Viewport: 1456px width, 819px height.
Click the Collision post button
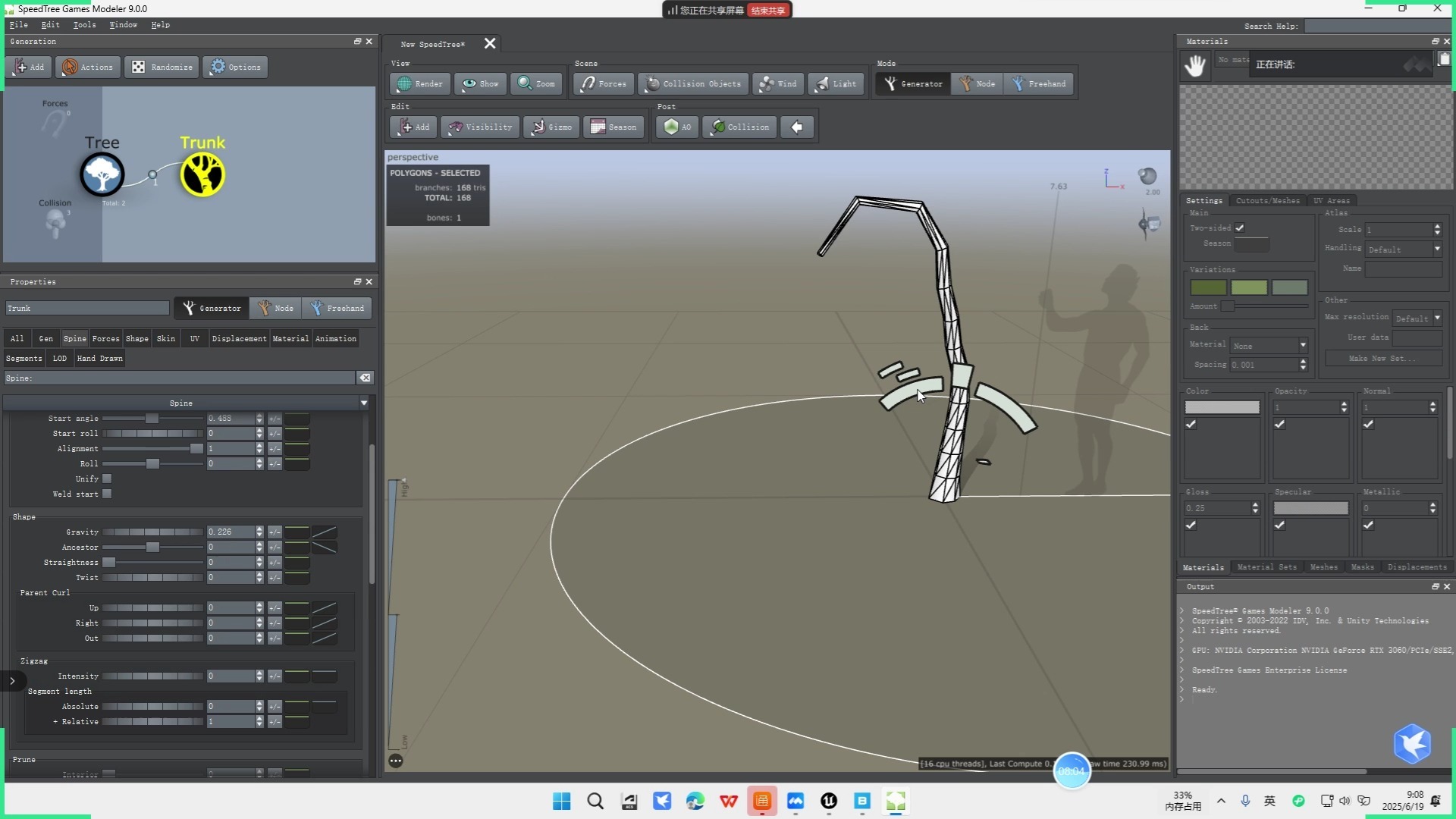click(x=739, y=127)
